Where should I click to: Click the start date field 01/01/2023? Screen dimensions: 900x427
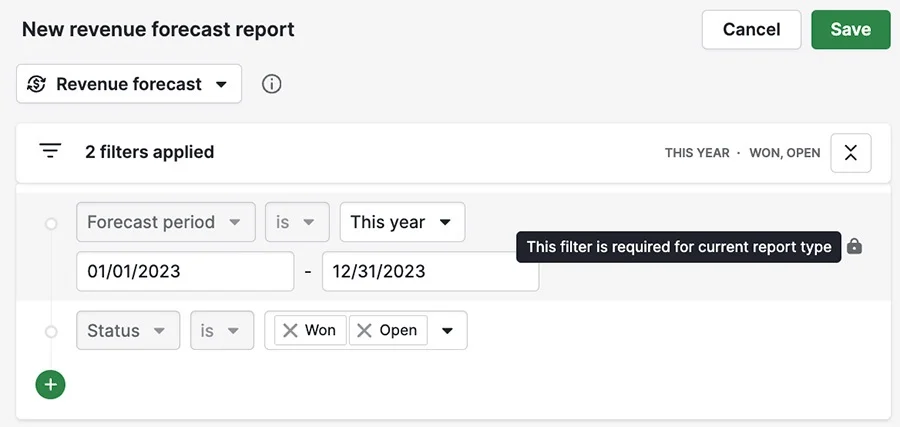185,271
